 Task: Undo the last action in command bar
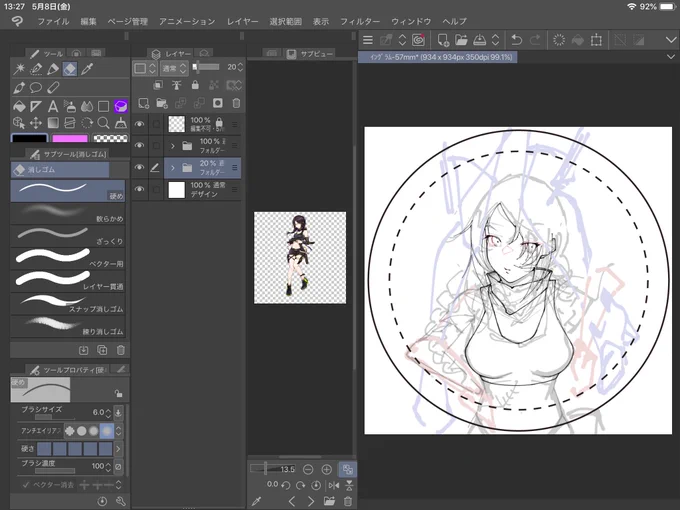(516, 40)
